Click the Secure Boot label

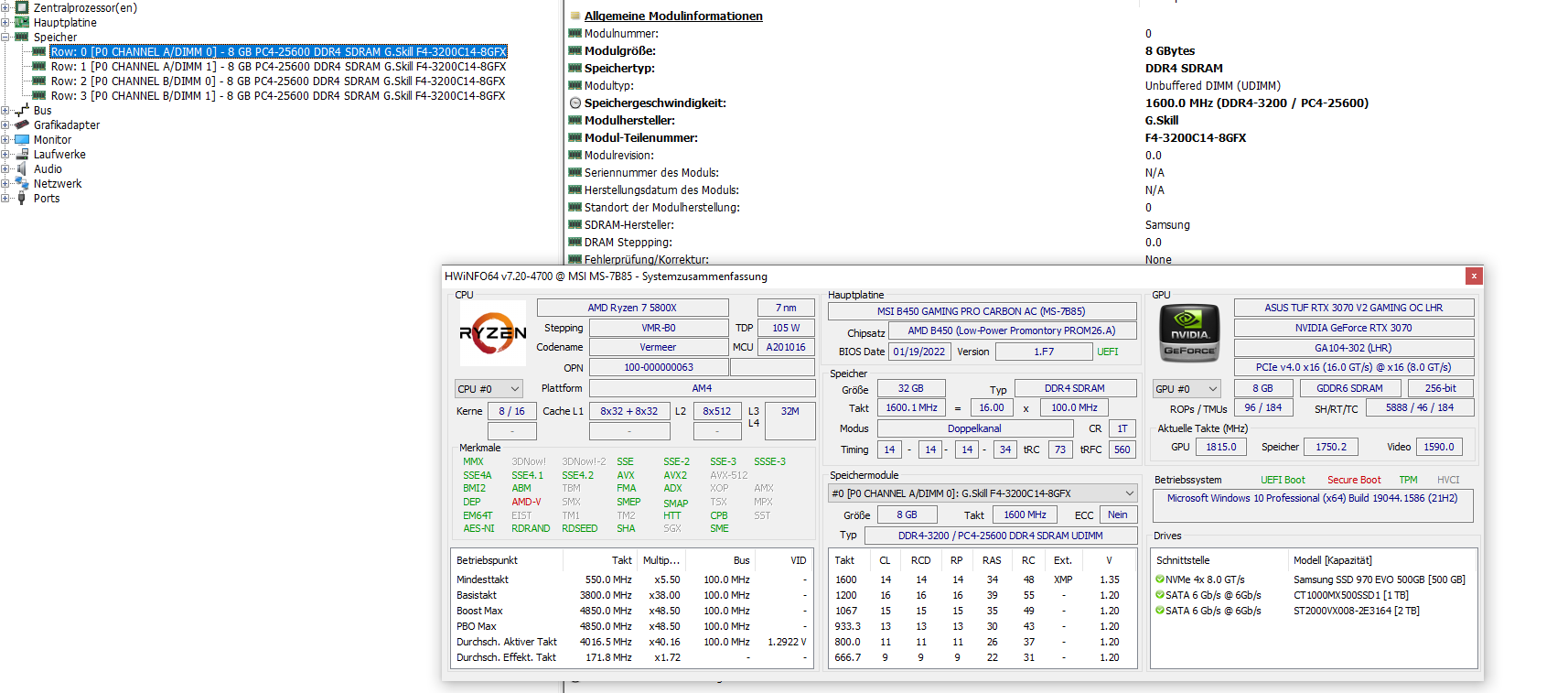pos(1354,480)
